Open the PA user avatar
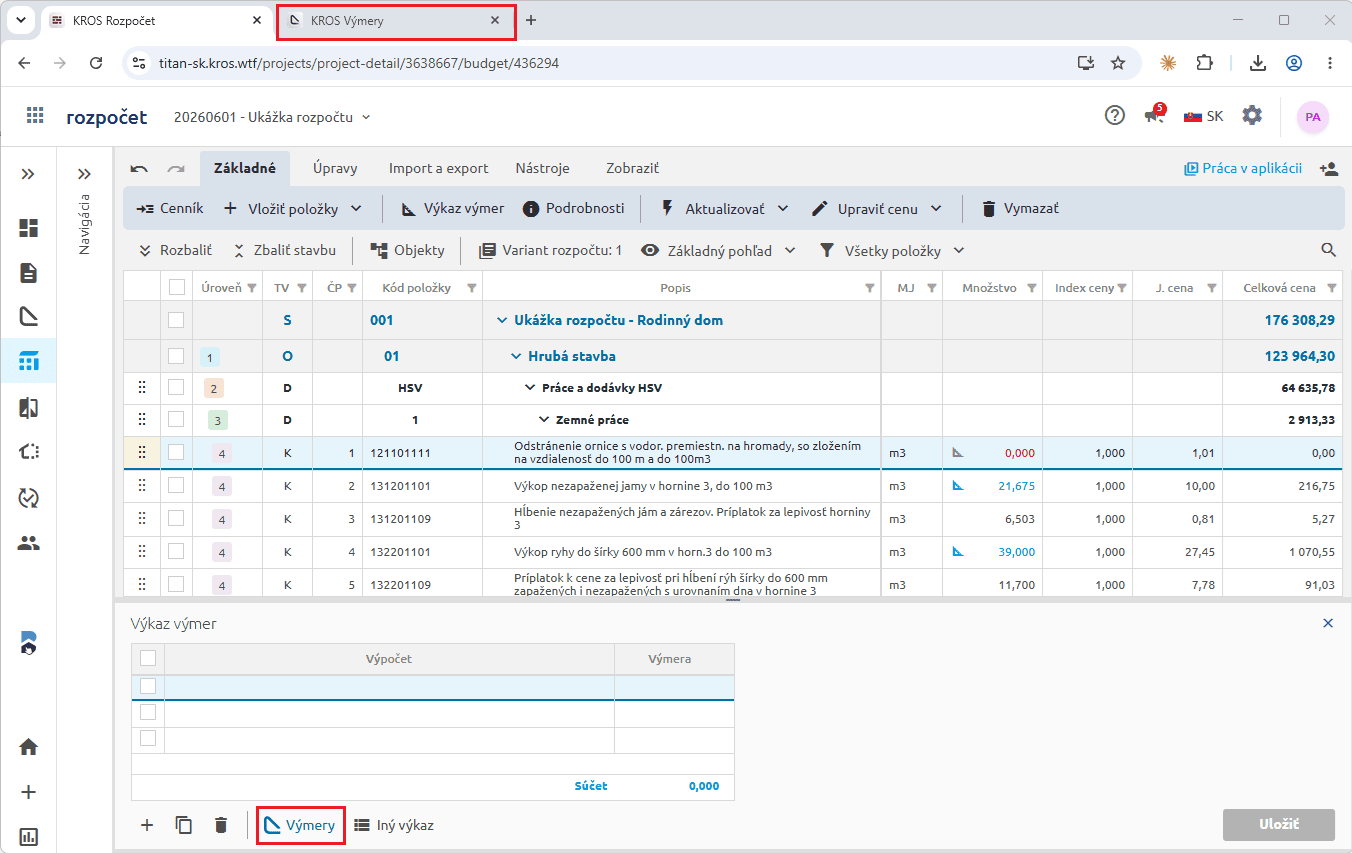 (1313, 117)
